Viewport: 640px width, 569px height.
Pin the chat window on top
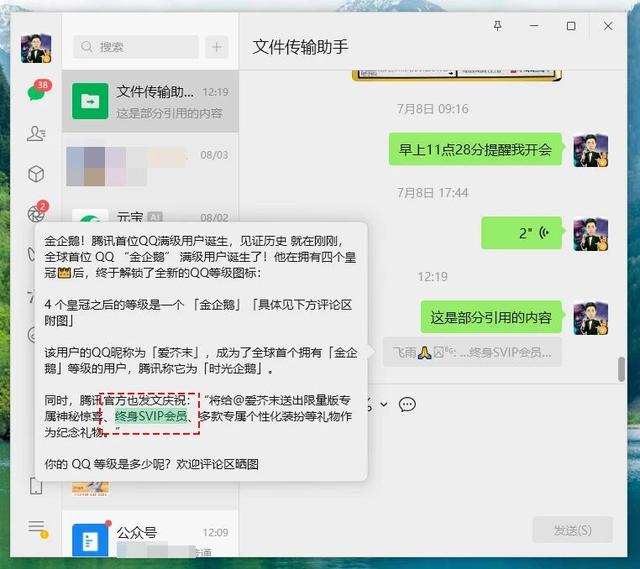click(497, 26)
